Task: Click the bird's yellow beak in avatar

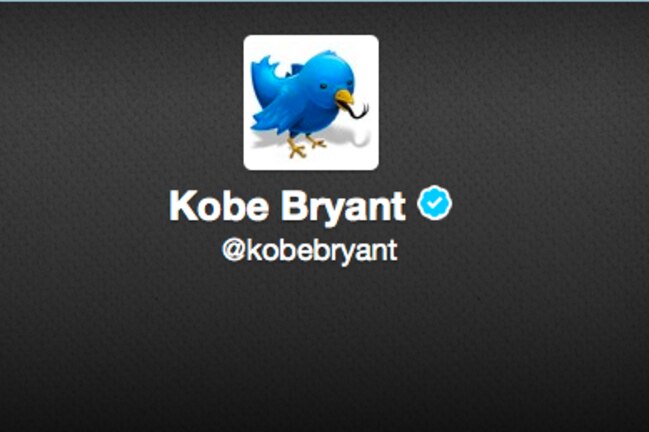Action: 344,98
